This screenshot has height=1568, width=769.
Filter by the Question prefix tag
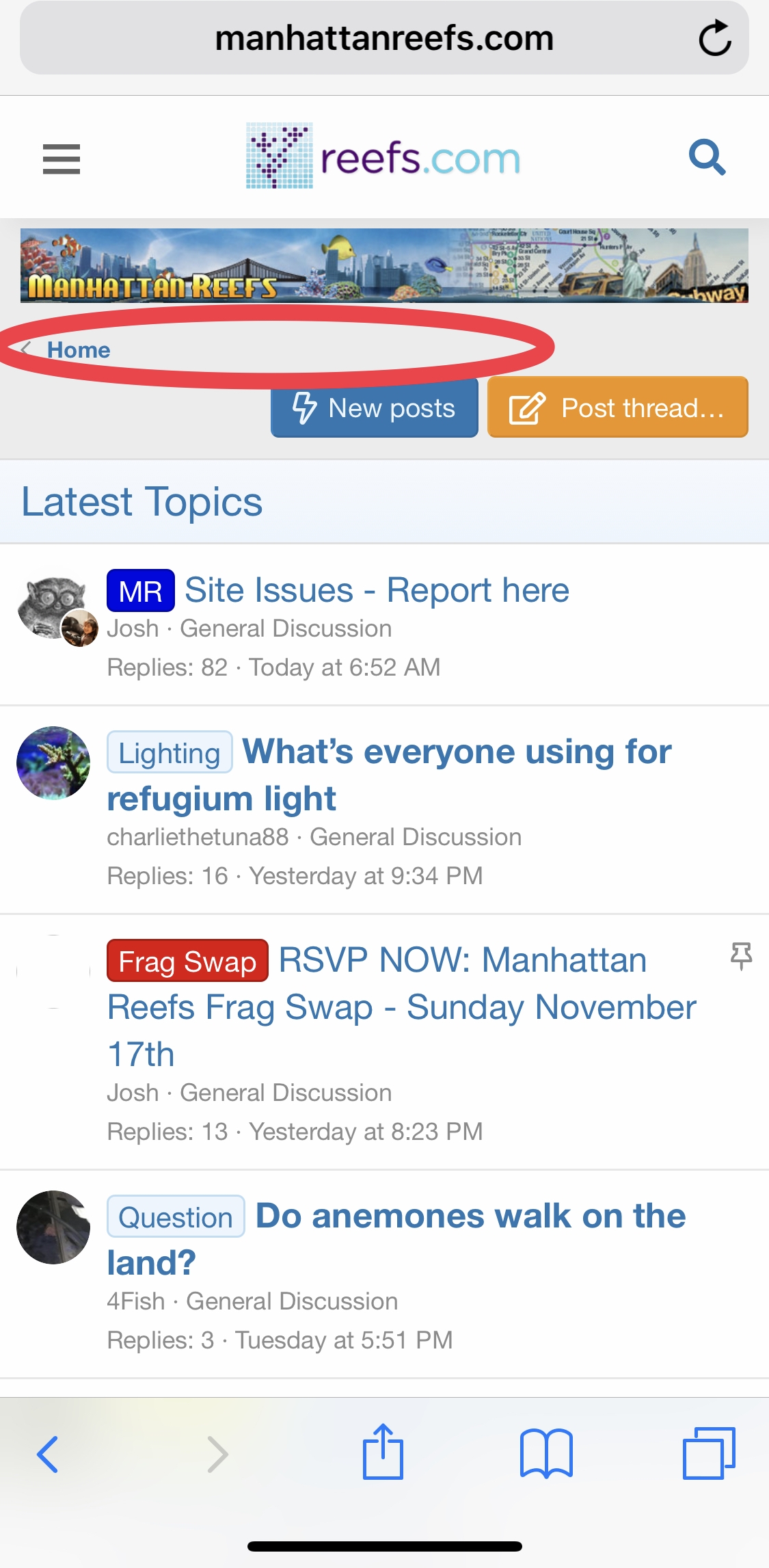176,1217
